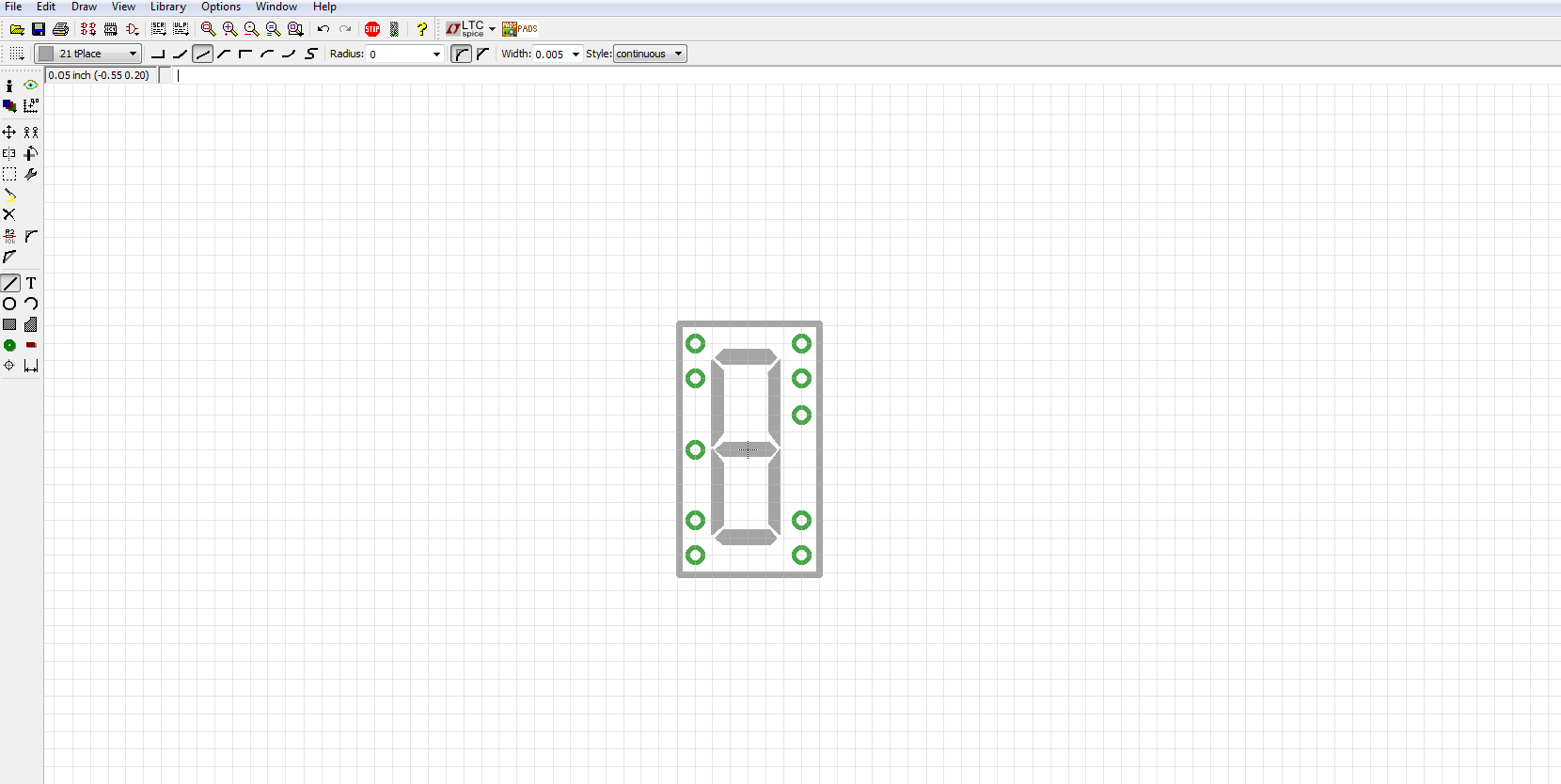Toggle the round miter style button
Viewport: 1561px width, 784px height.
461,54
